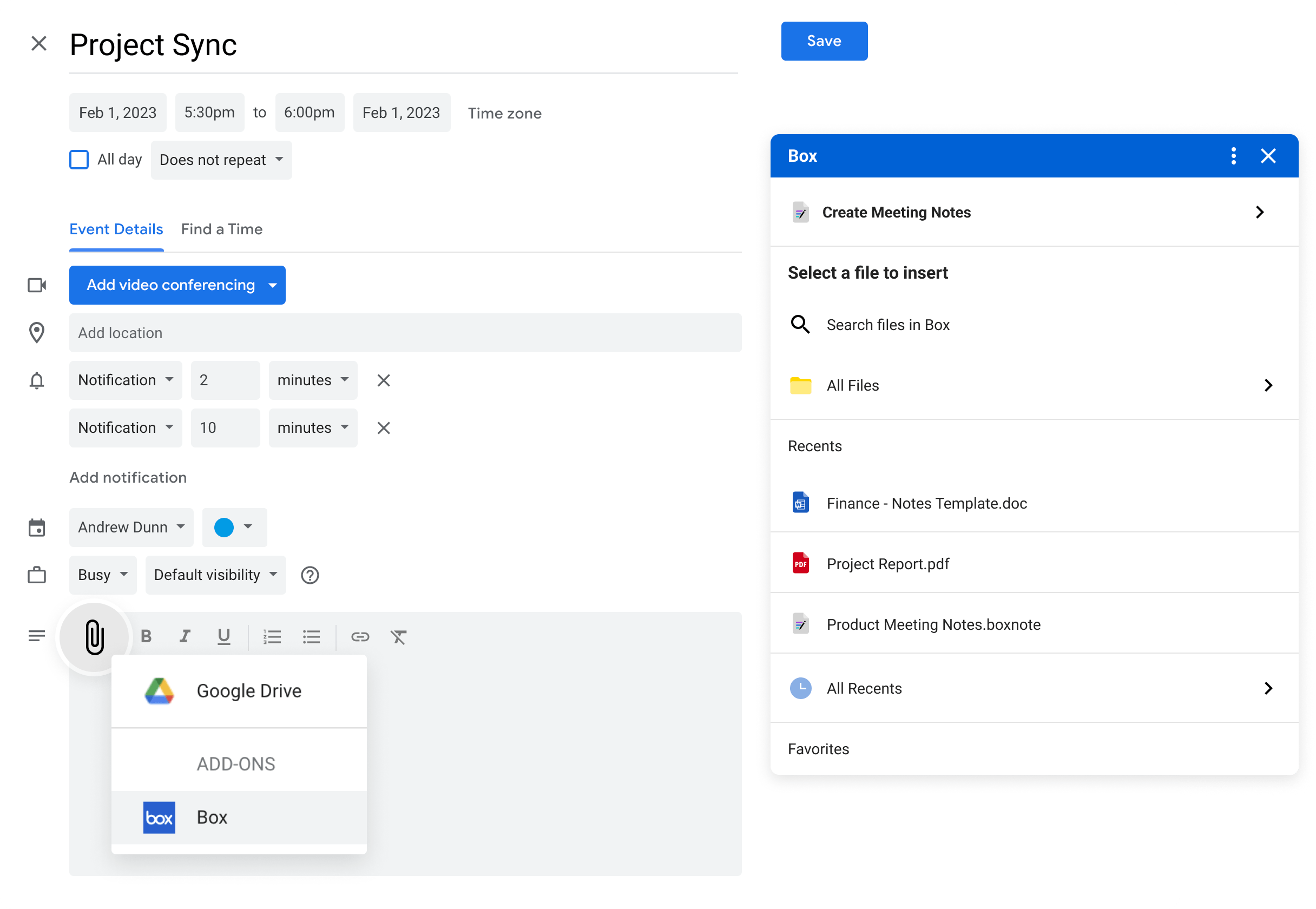Expand the Default visibility dropdown
1316x909 pixels.
click(215, 575)
